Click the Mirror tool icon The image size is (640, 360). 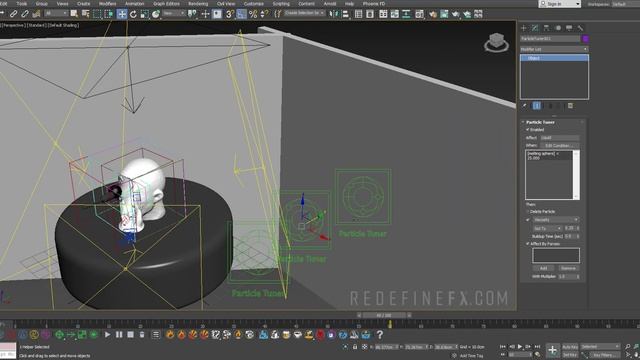click(334, 14)
